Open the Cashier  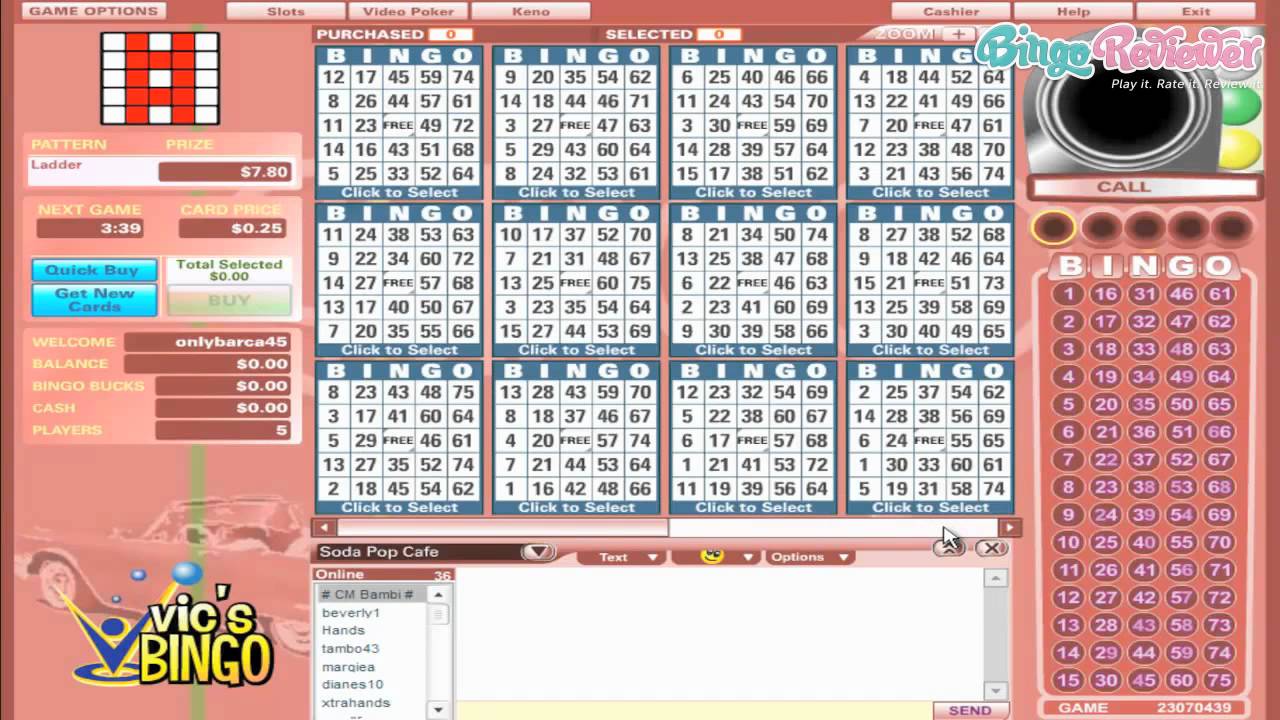pyautogui.click(x=951, y=11)
